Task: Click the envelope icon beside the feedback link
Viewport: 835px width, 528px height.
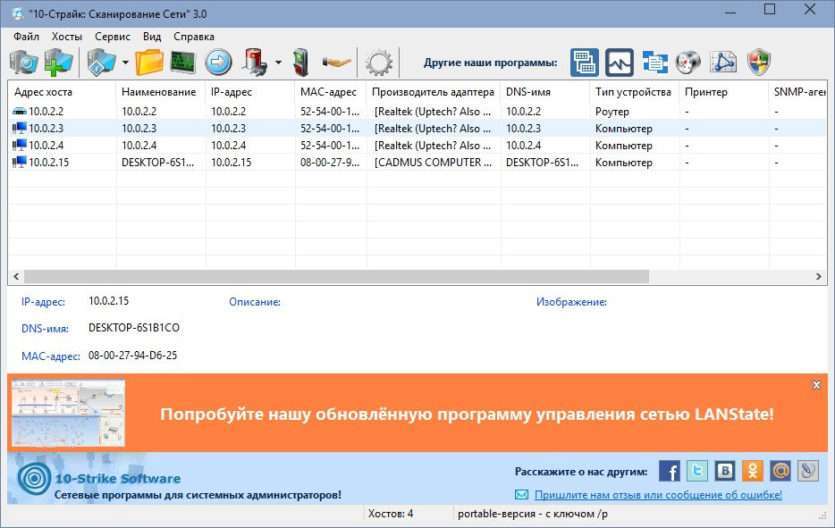Action: pyautogui.click(x=522, y=495)
